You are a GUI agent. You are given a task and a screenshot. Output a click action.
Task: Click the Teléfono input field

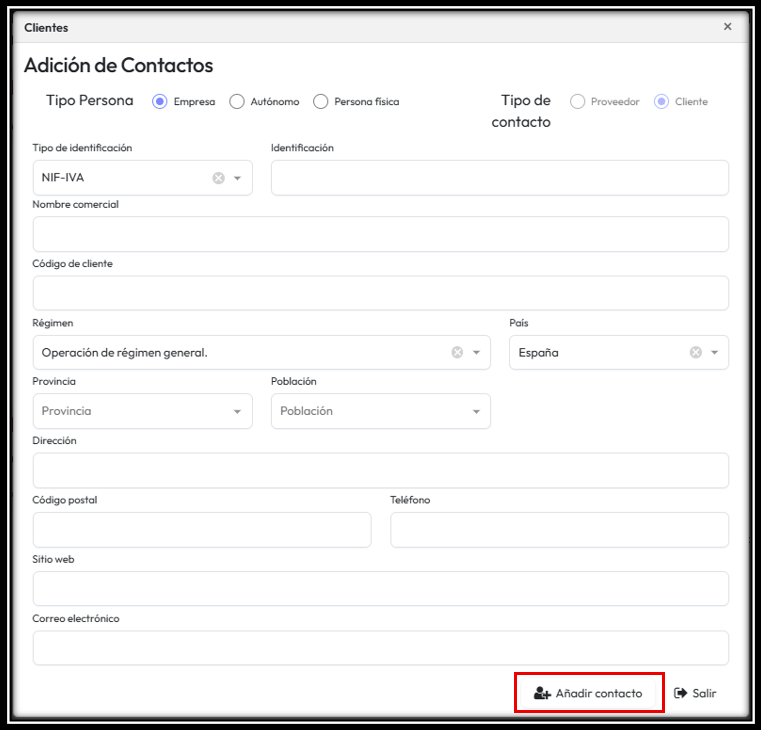click(x=559, y=530)
